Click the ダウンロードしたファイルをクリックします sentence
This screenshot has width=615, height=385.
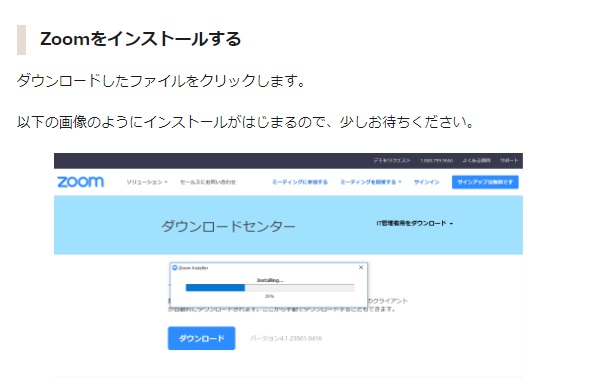161,81
